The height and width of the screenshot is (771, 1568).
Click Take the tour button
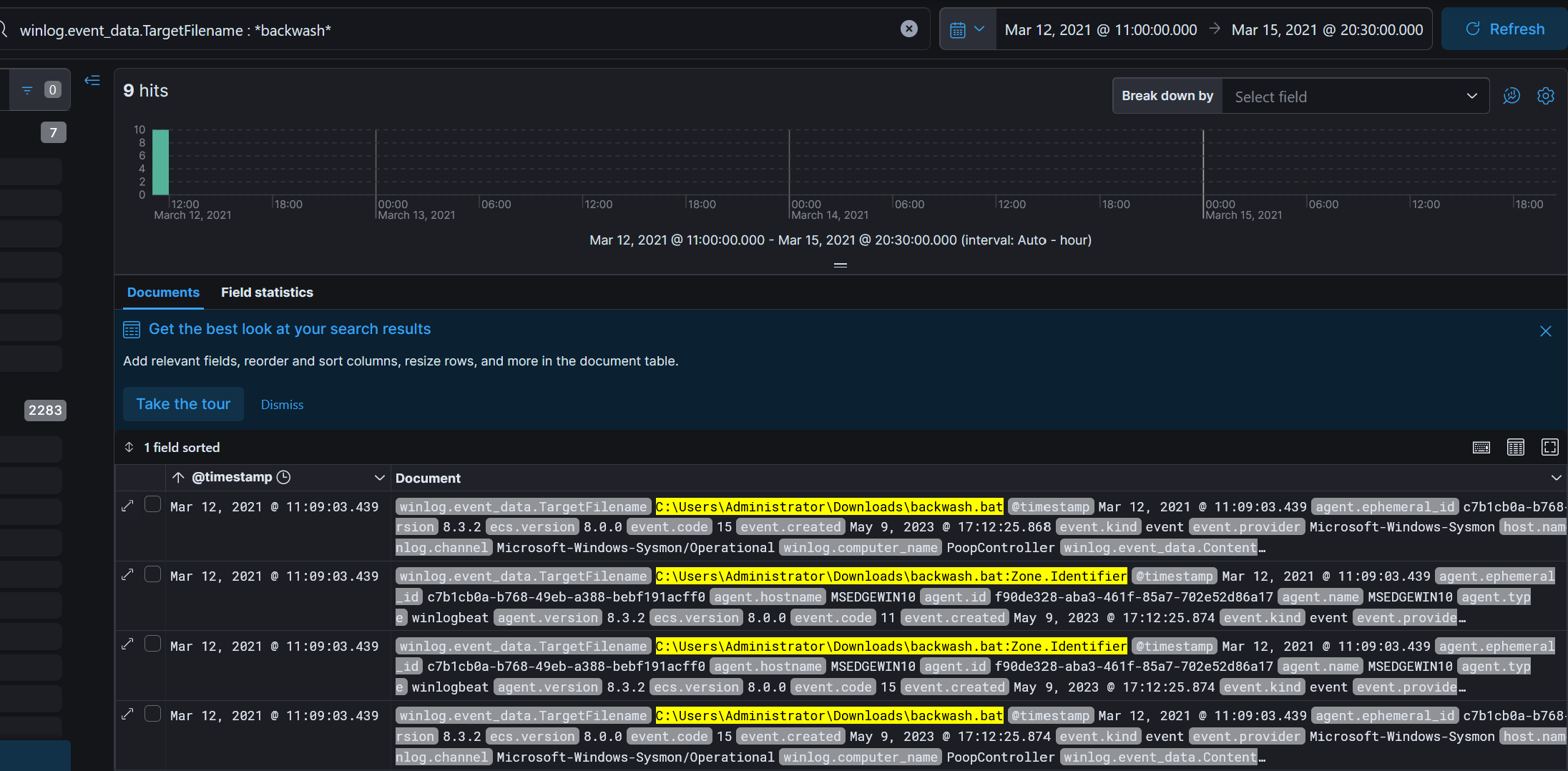183,404
